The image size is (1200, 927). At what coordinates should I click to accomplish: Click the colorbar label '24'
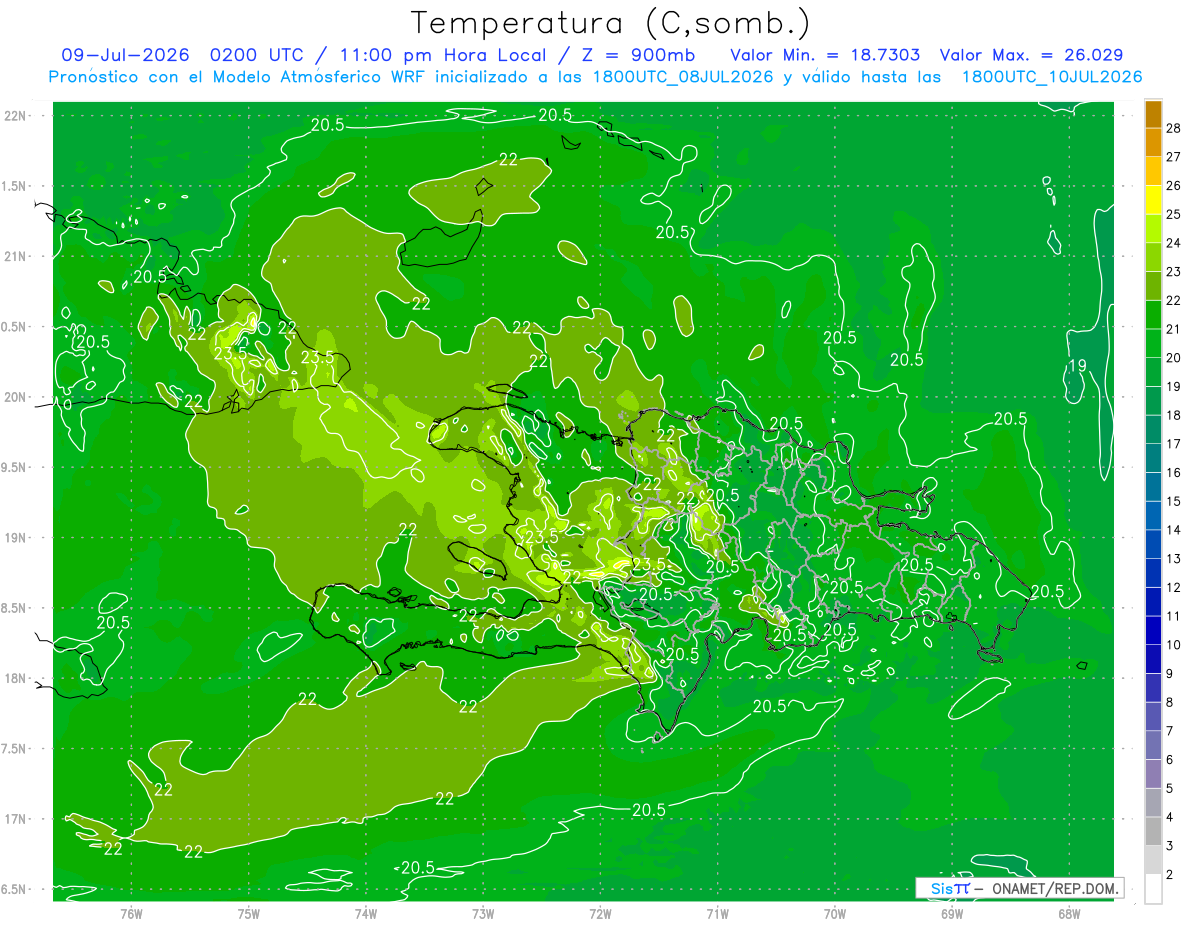coord(1174,243)
